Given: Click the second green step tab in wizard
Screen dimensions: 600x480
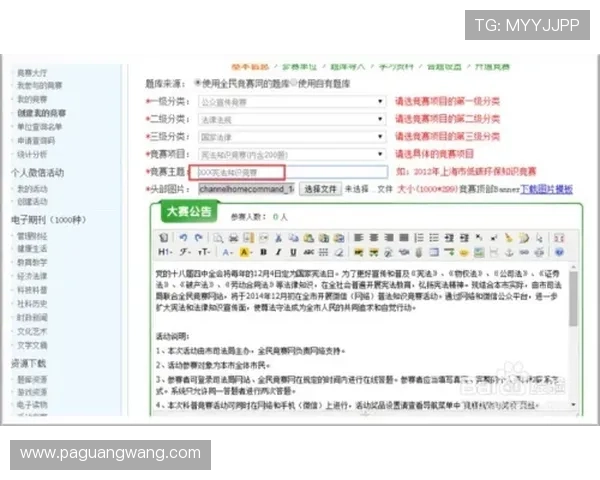Looking at the screenshot, I should pos(299,67).
